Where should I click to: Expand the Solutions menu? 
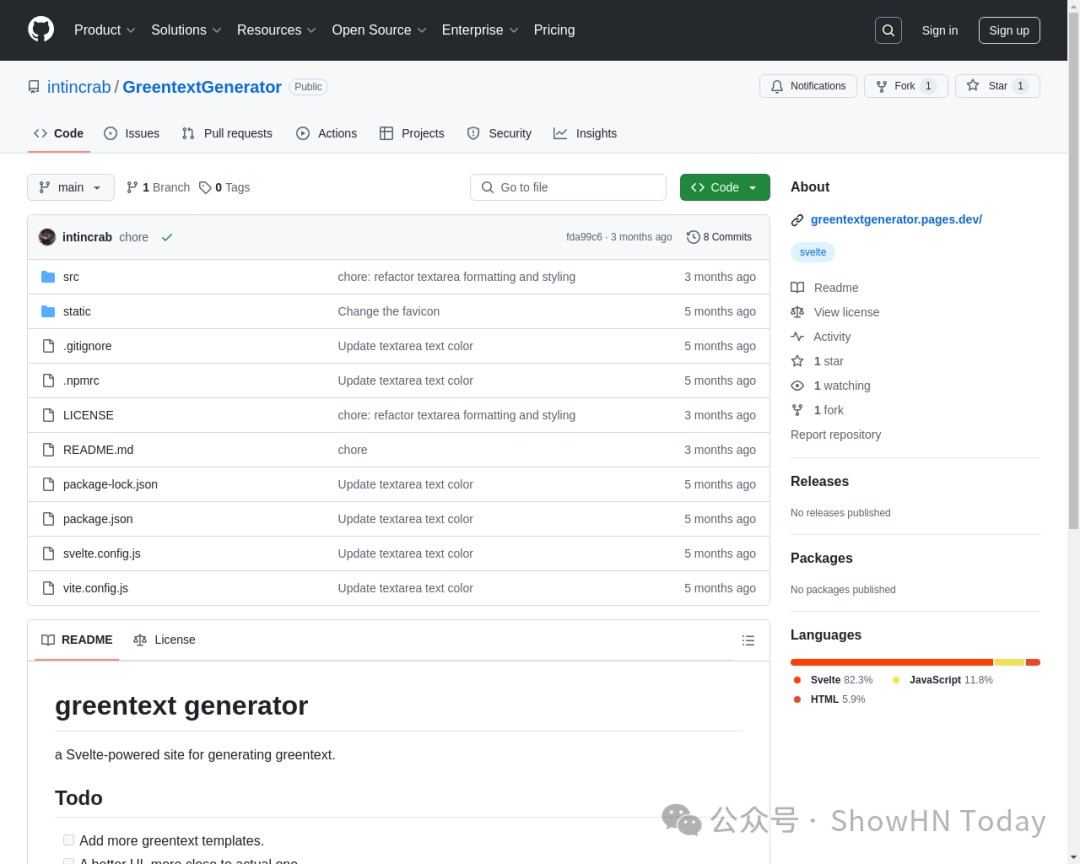point(186,30)
